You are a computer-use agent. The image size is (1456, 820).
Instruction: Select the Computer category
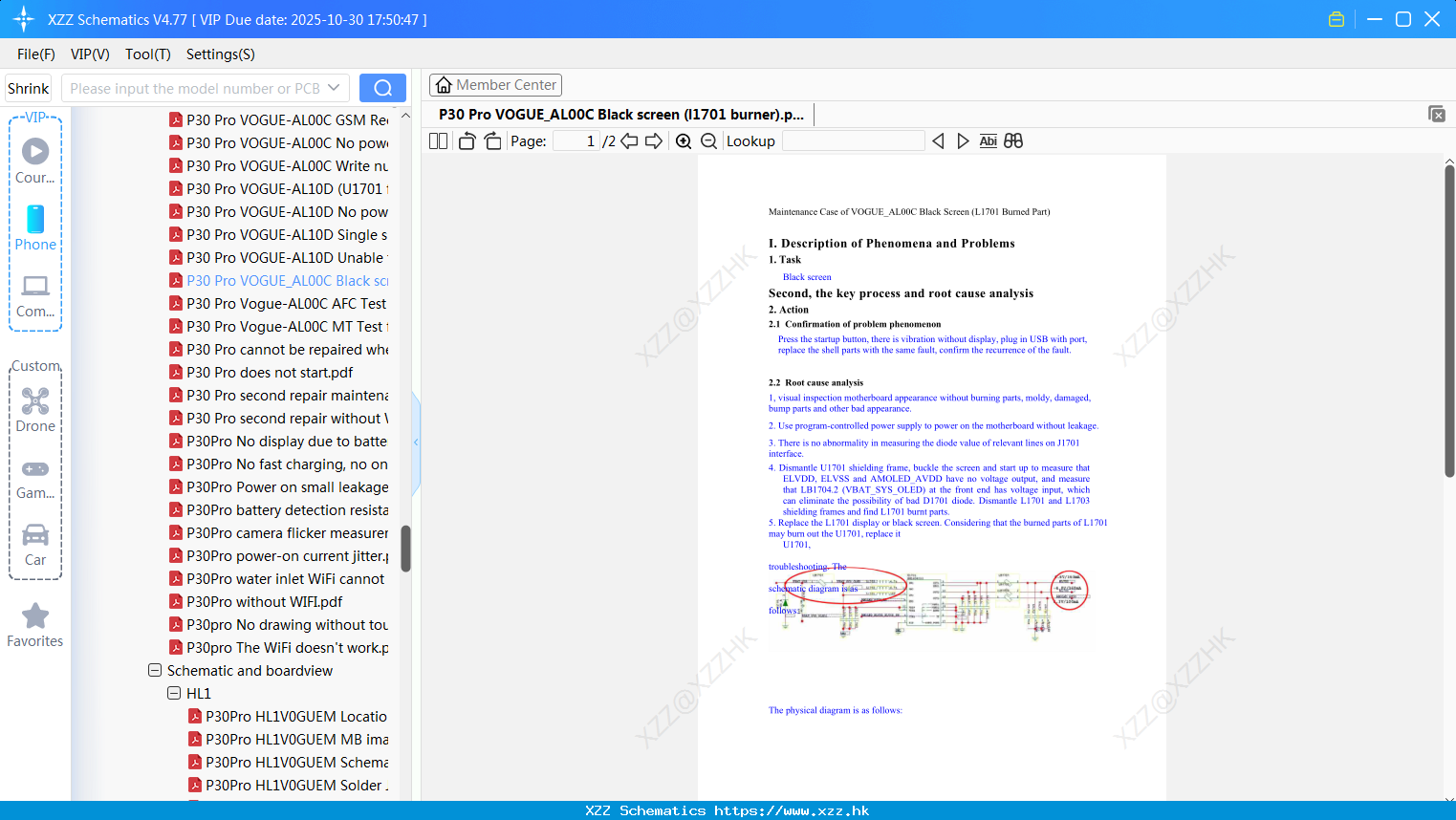pyautogui.click(x=35, y=295)
